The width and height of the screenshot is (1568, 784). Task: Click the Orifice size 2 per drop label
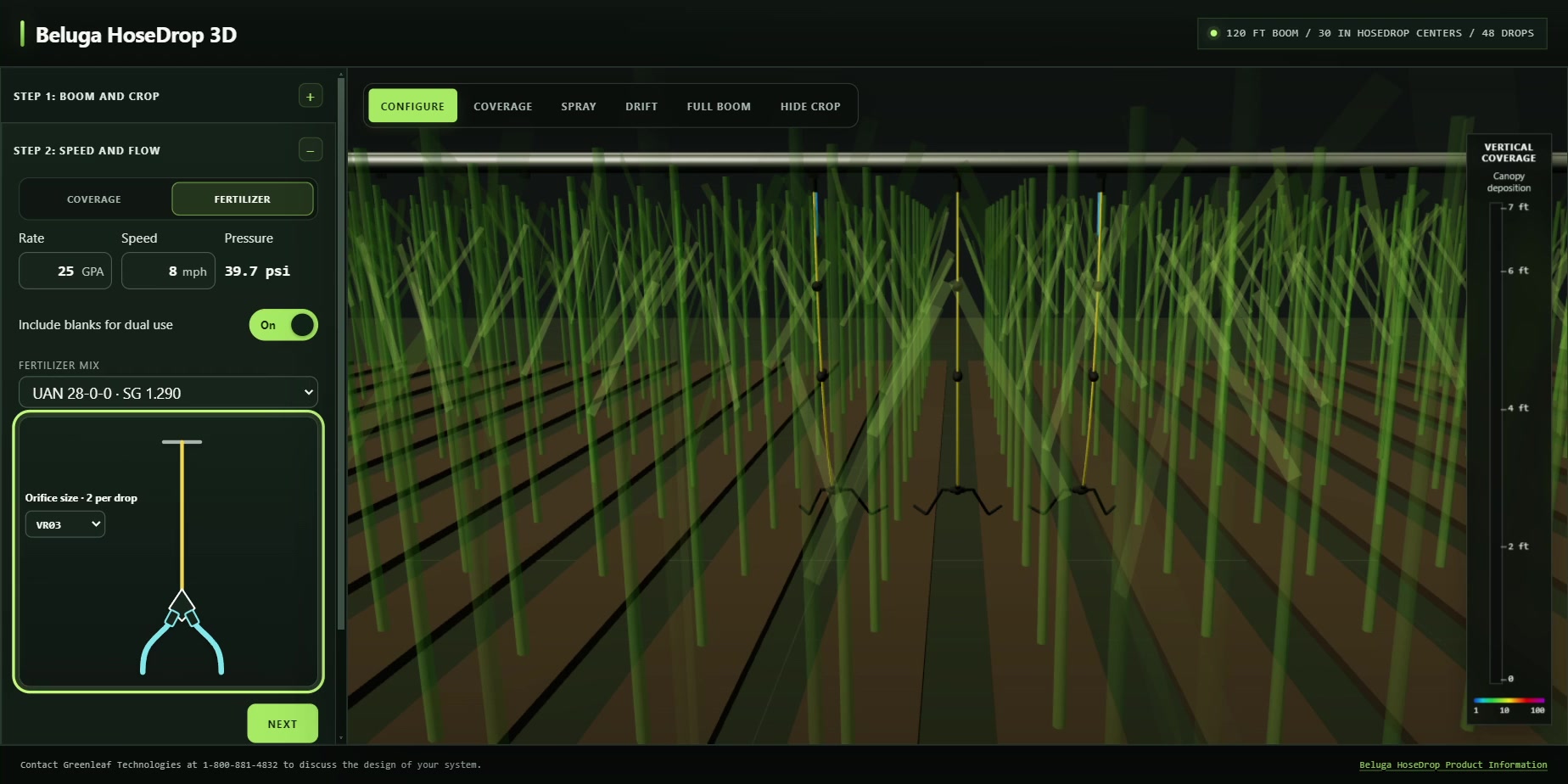[81, 498]
